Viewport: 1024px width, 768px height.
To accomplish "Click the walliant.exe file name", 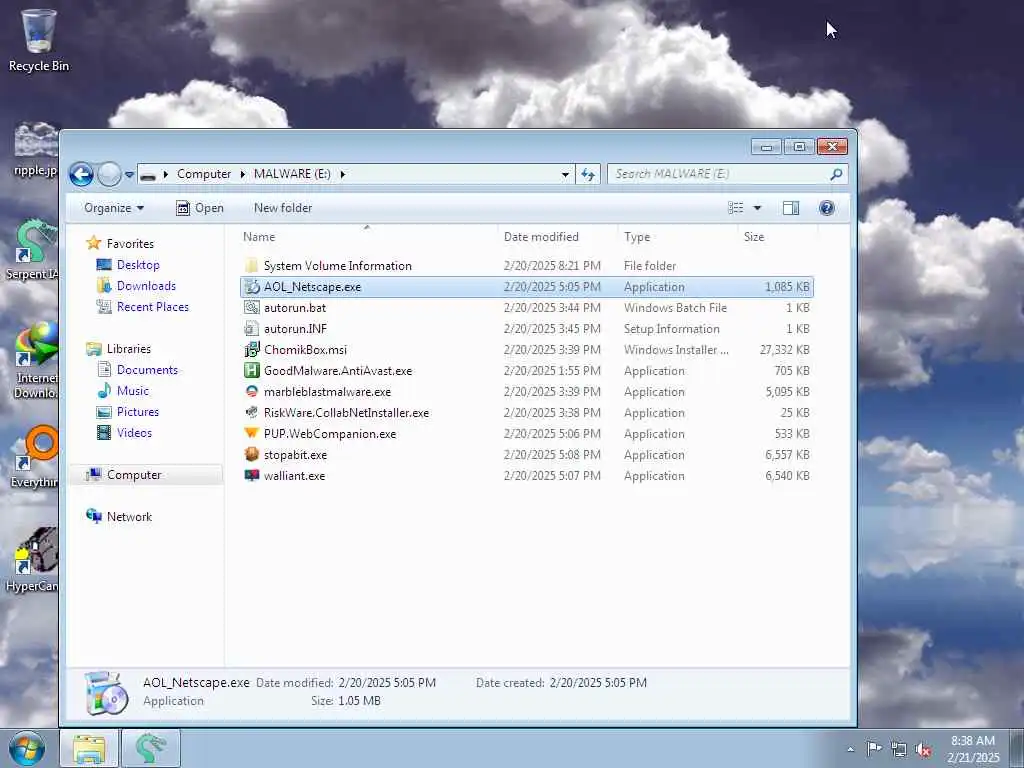I will [295, 476].
